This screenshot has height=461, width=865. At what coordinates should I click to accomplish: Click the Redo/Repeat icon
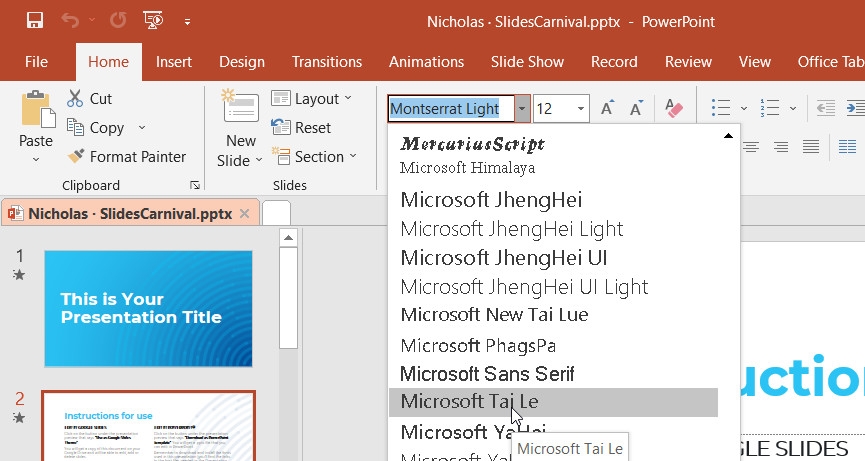click(118, 21)
